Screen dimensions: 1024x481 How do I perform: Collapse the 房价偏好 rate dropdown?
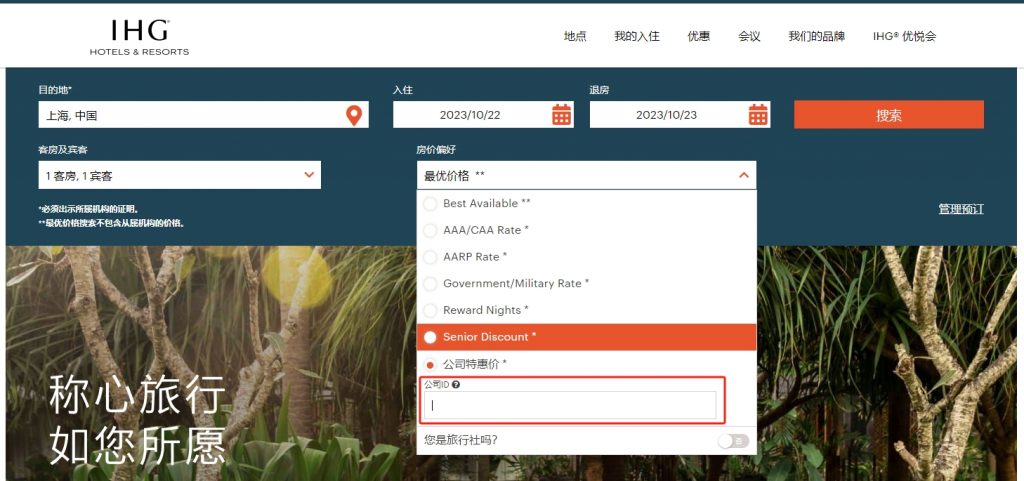743,175
